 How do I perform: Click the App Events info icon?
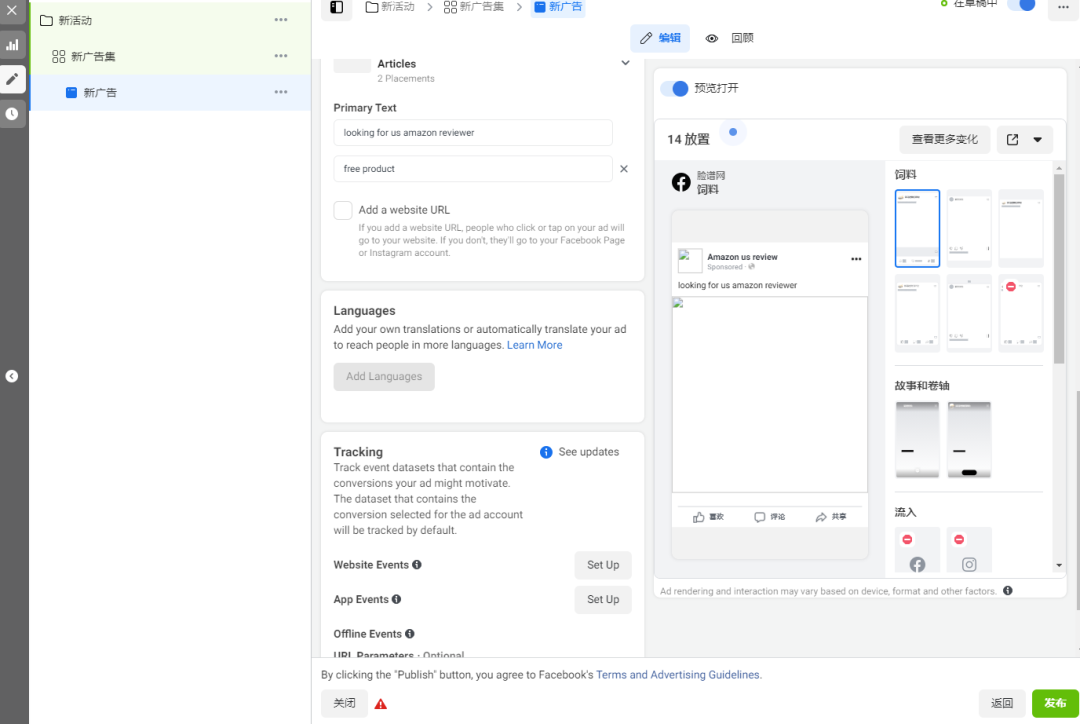coord(397,599)
